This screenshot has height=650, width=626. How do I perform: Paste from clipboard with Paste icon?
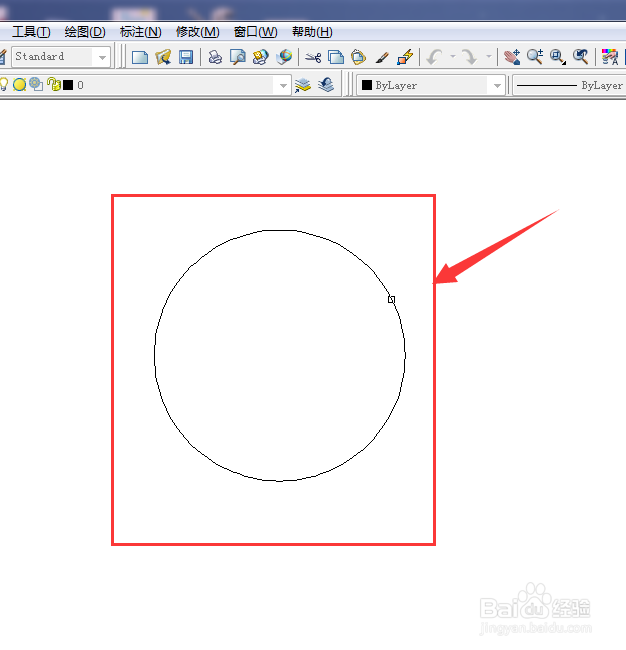[x=358, y=57]
